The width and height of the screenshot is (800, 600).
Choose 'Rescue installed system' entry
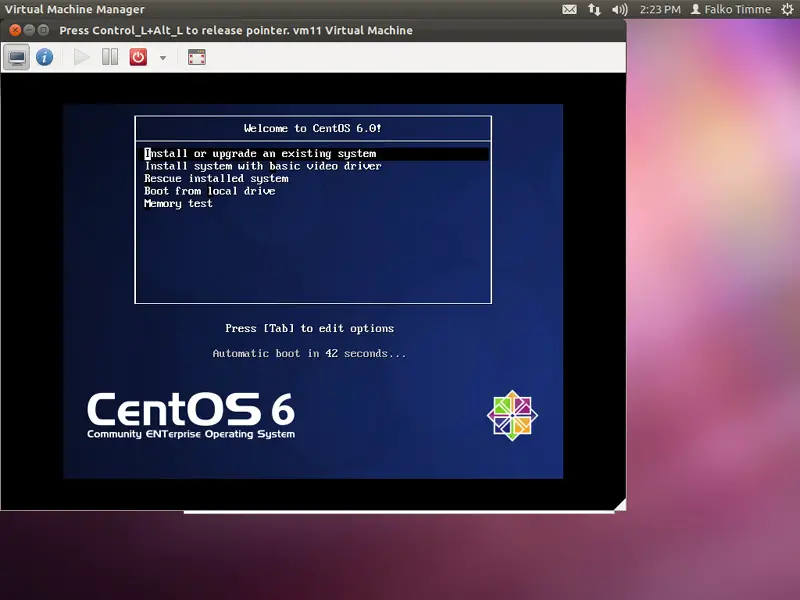point(216,179)
